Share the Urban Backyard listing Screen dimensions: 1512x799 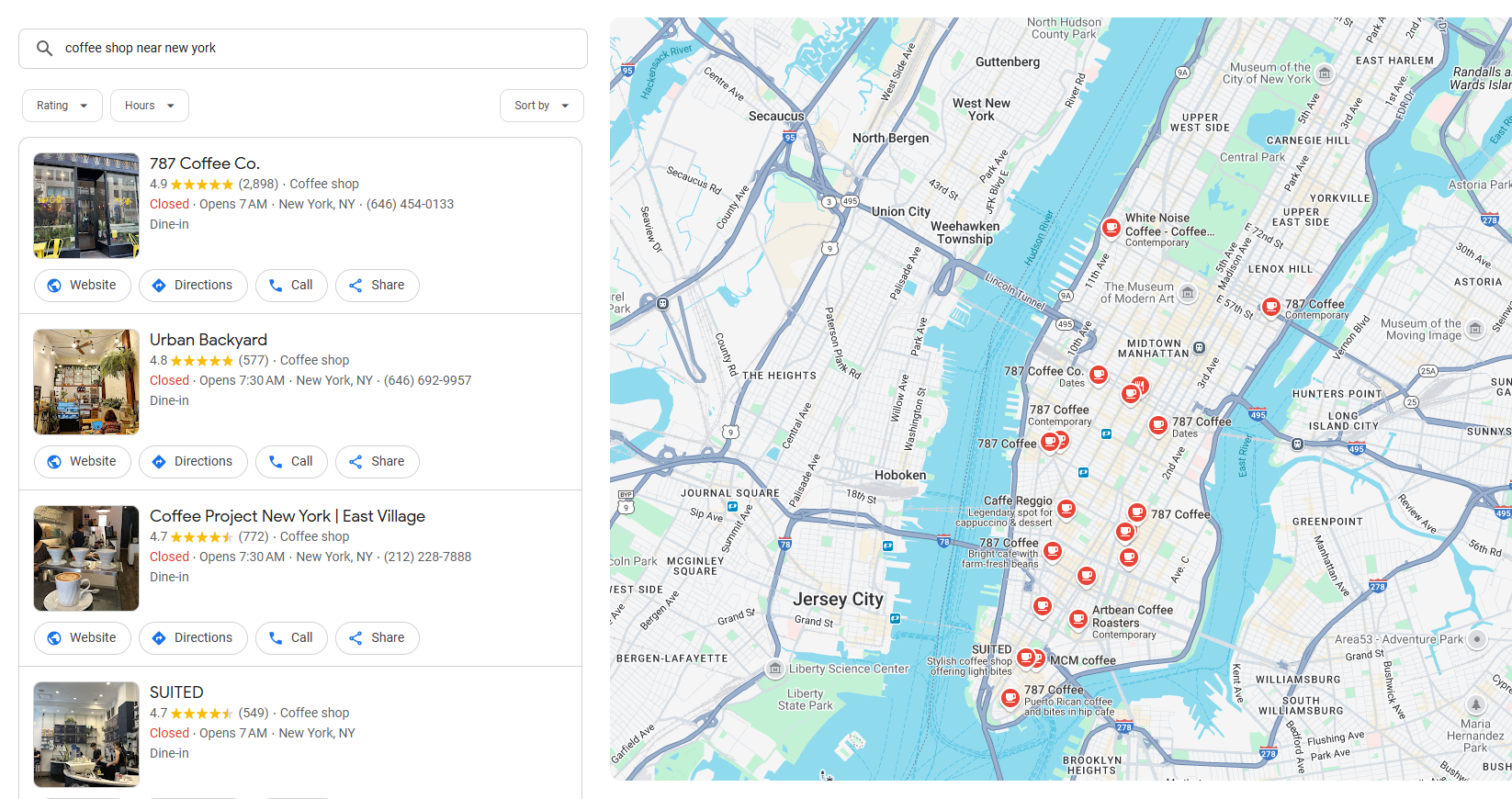pos(377,462)
